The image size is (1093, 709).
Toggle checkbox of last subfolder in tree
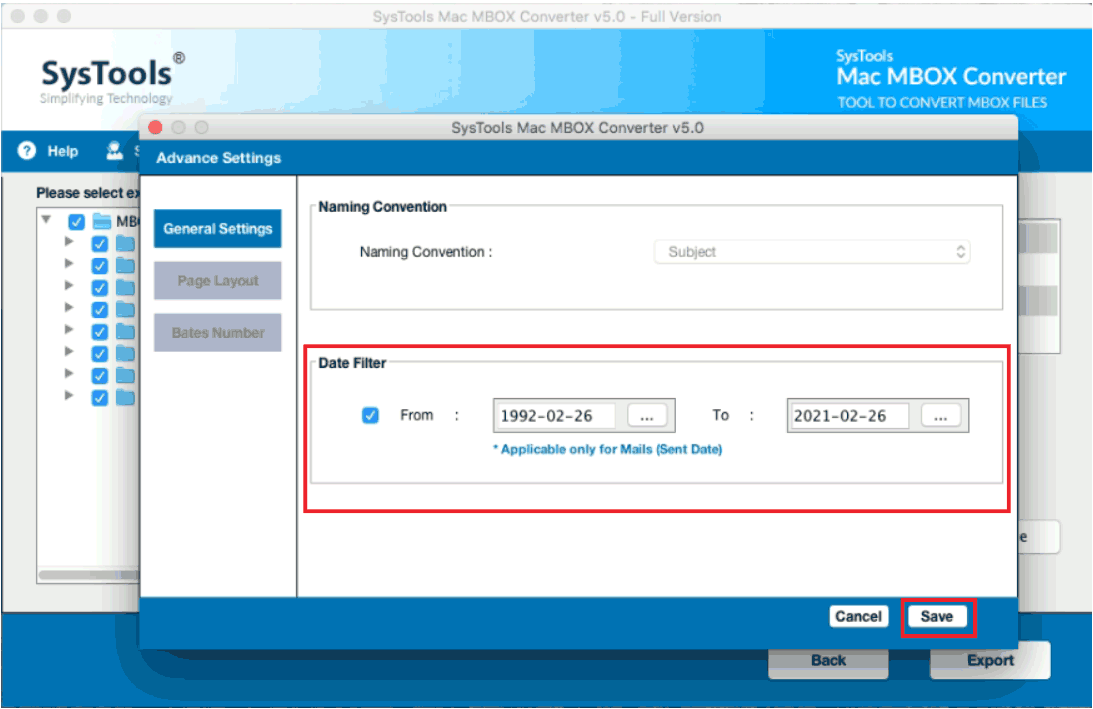(100, 397)
